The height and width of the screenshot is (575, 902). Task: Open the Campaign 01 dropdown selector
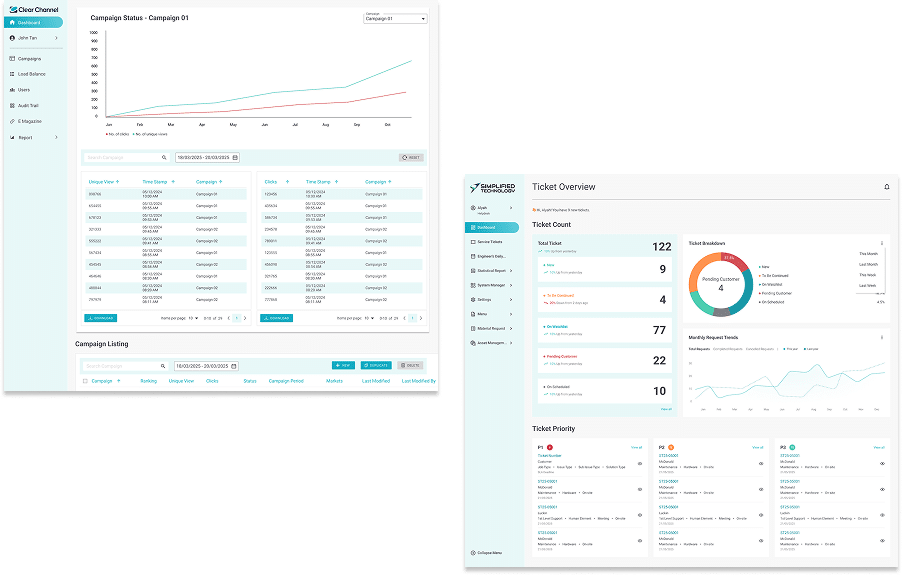coord(395,19)
